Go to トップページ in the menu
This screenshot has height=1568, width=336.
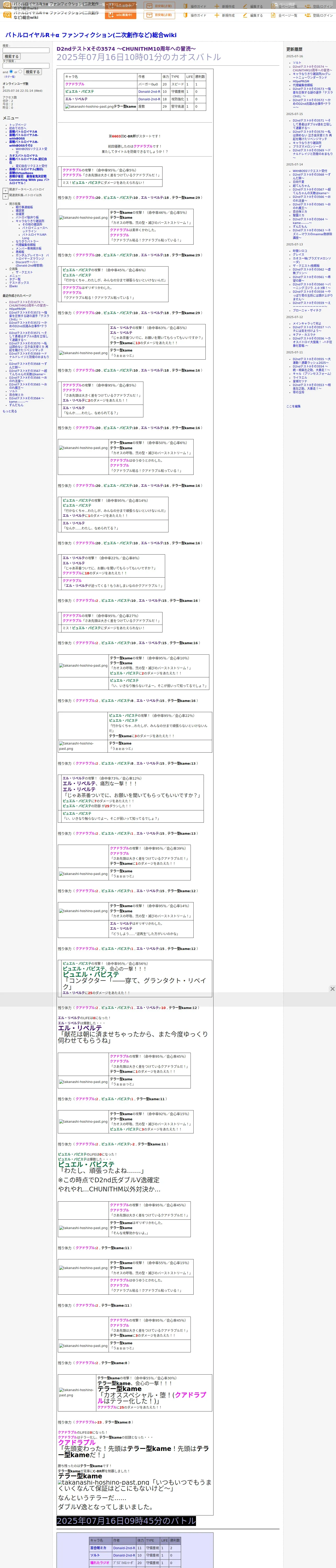18,125
